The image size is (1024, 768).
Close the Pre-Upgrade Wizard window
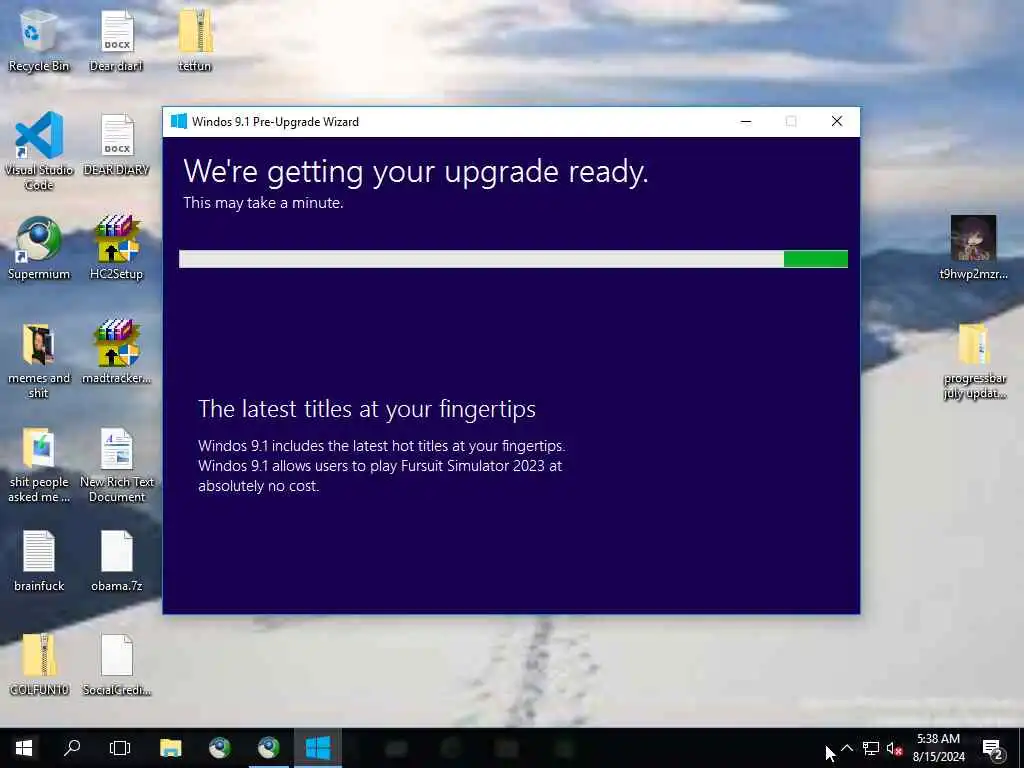click(x=837, y=121)
